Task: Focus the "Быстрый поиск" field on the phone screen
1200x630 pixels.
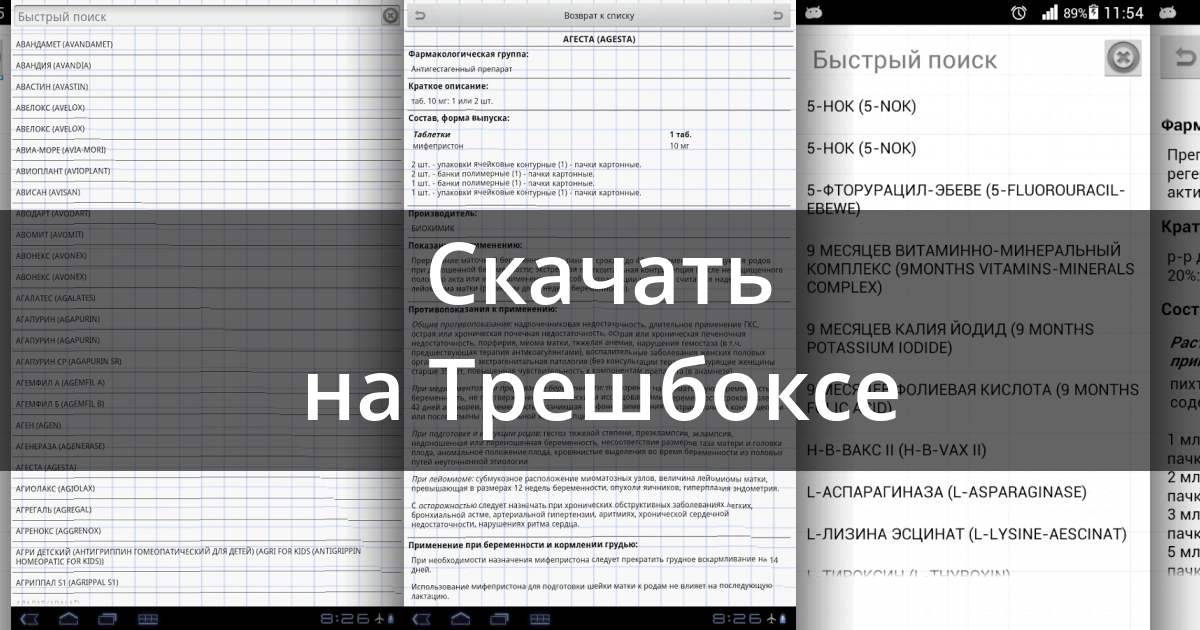Action: click(x=955, y=59)
